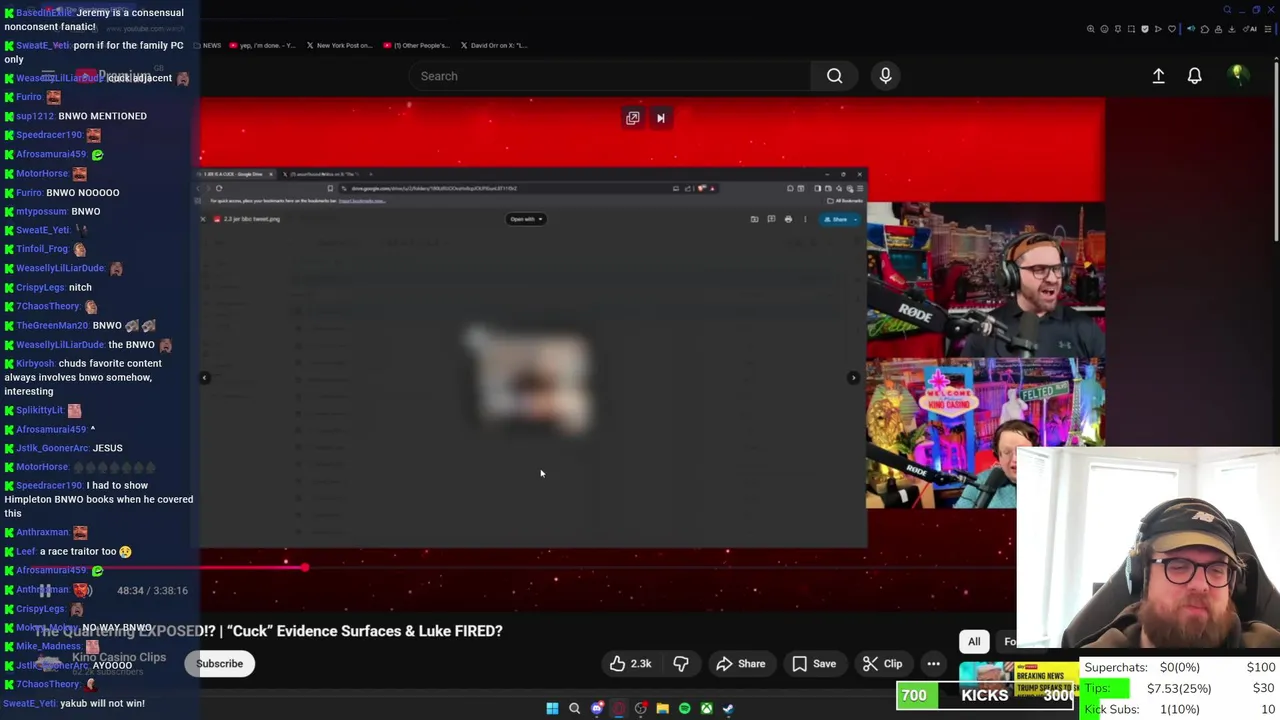
Task: Switch to 'New York Post on' tab
Action: click(340, 45)
